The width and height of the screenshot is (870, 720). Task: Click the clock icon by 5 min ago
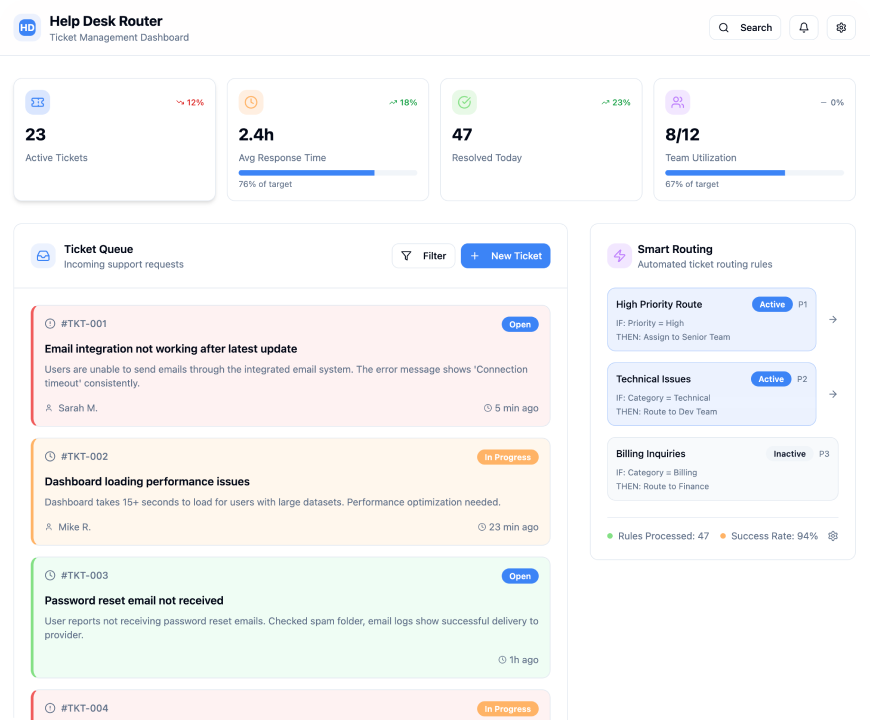(488, 408)
